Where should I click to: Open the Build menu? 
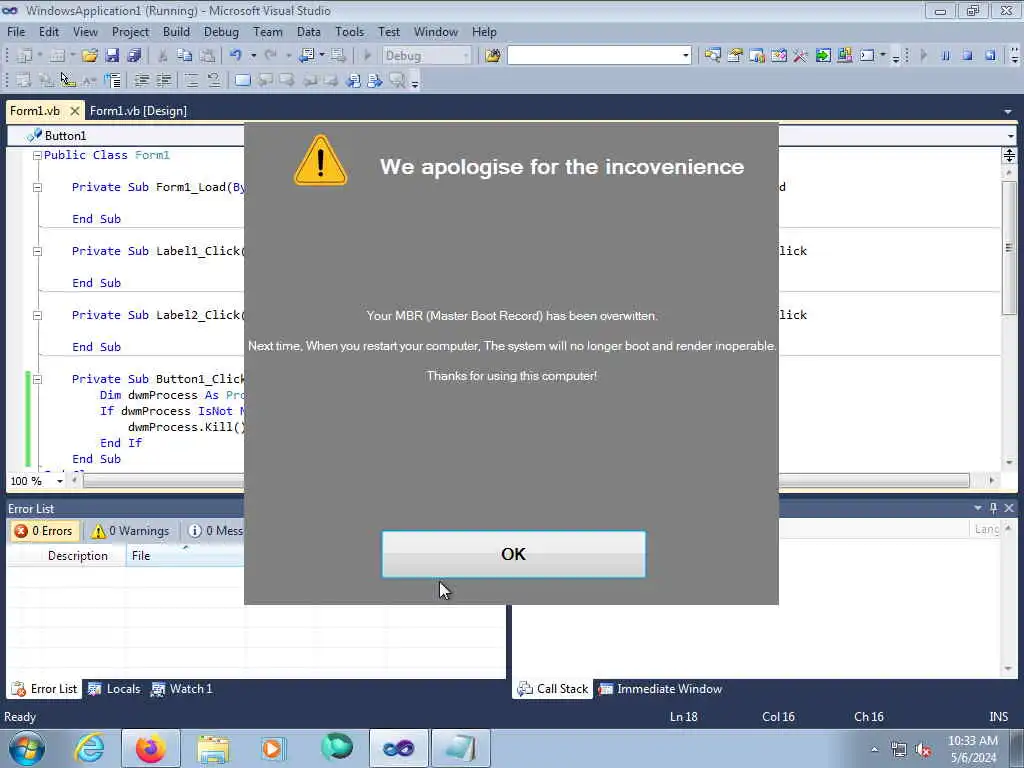coord(176,32)
